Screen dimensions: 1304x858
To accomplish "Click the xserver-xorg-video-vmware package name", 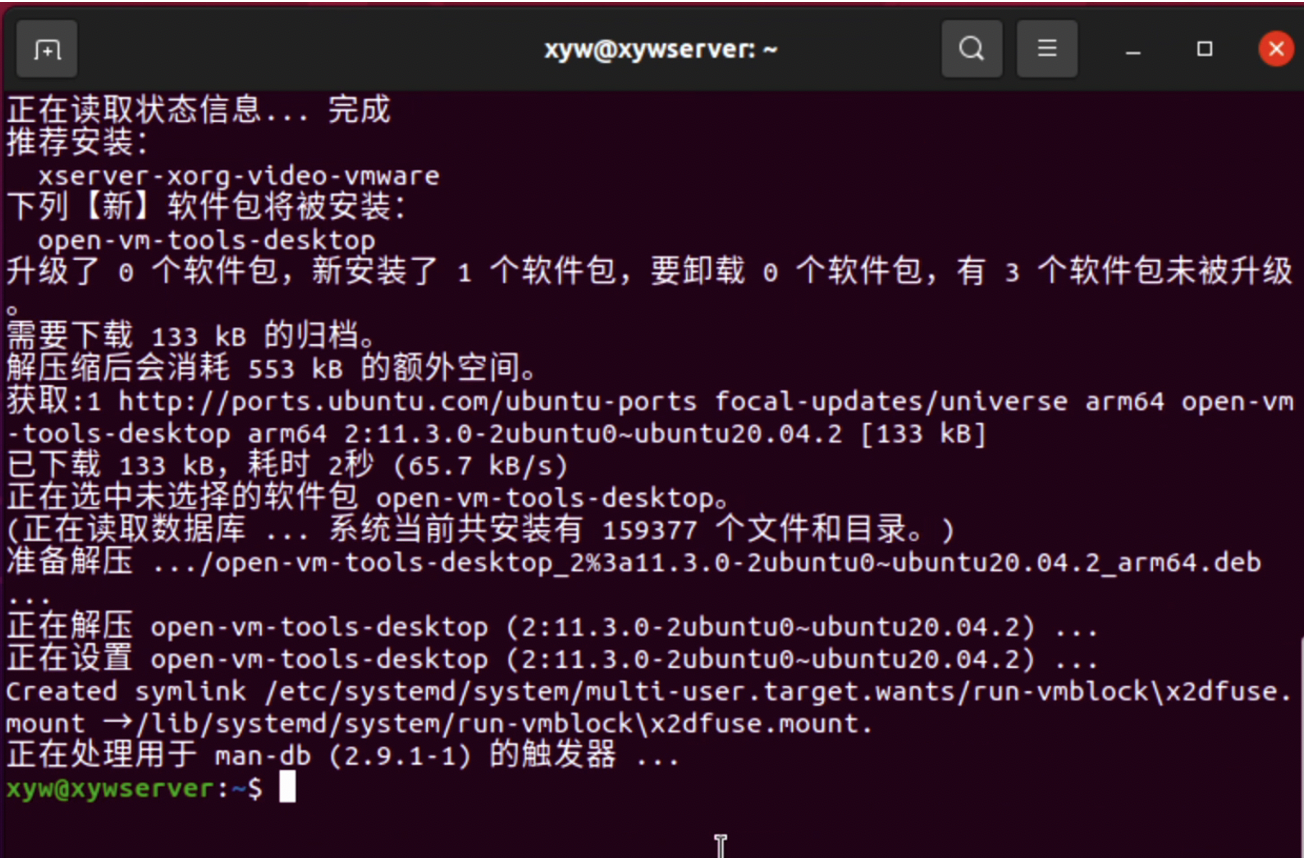I will pyautogui.click(x=239, y=176).
